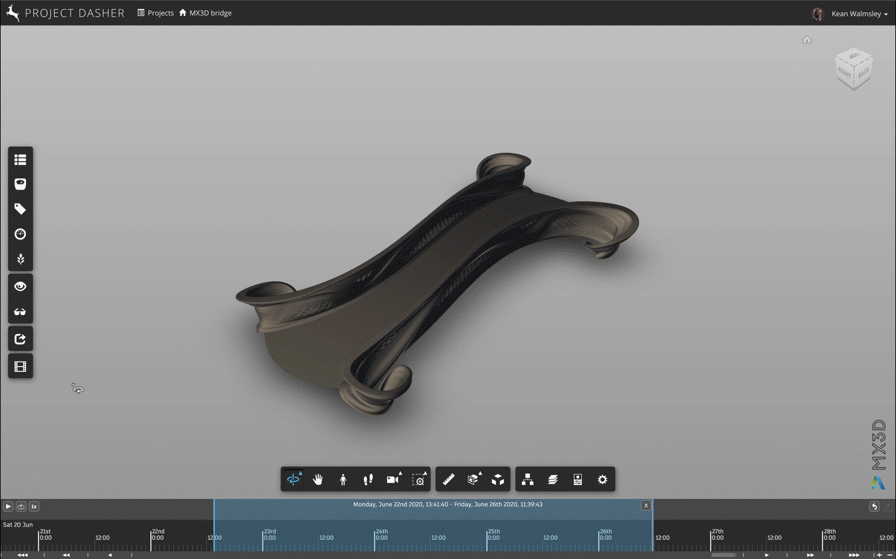Screen dimensions: 896x559
Task: Open the Projects menu
Action: click(x=155, y=13)
